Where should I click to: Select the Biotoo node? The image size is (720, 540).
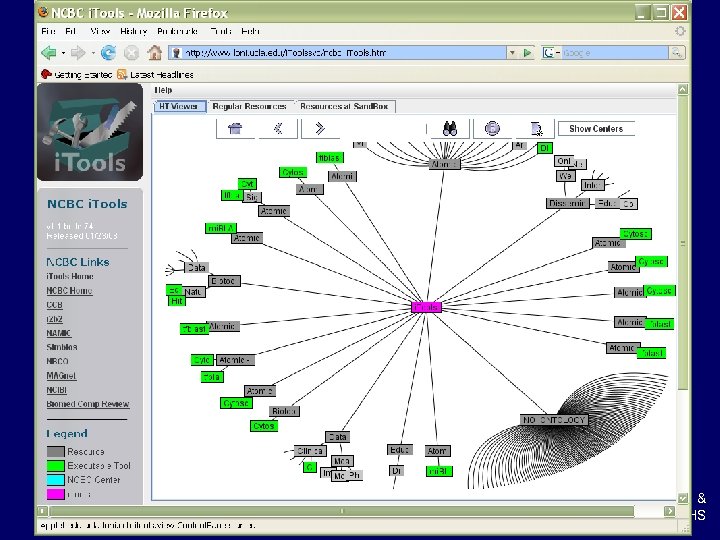(224, 281)
